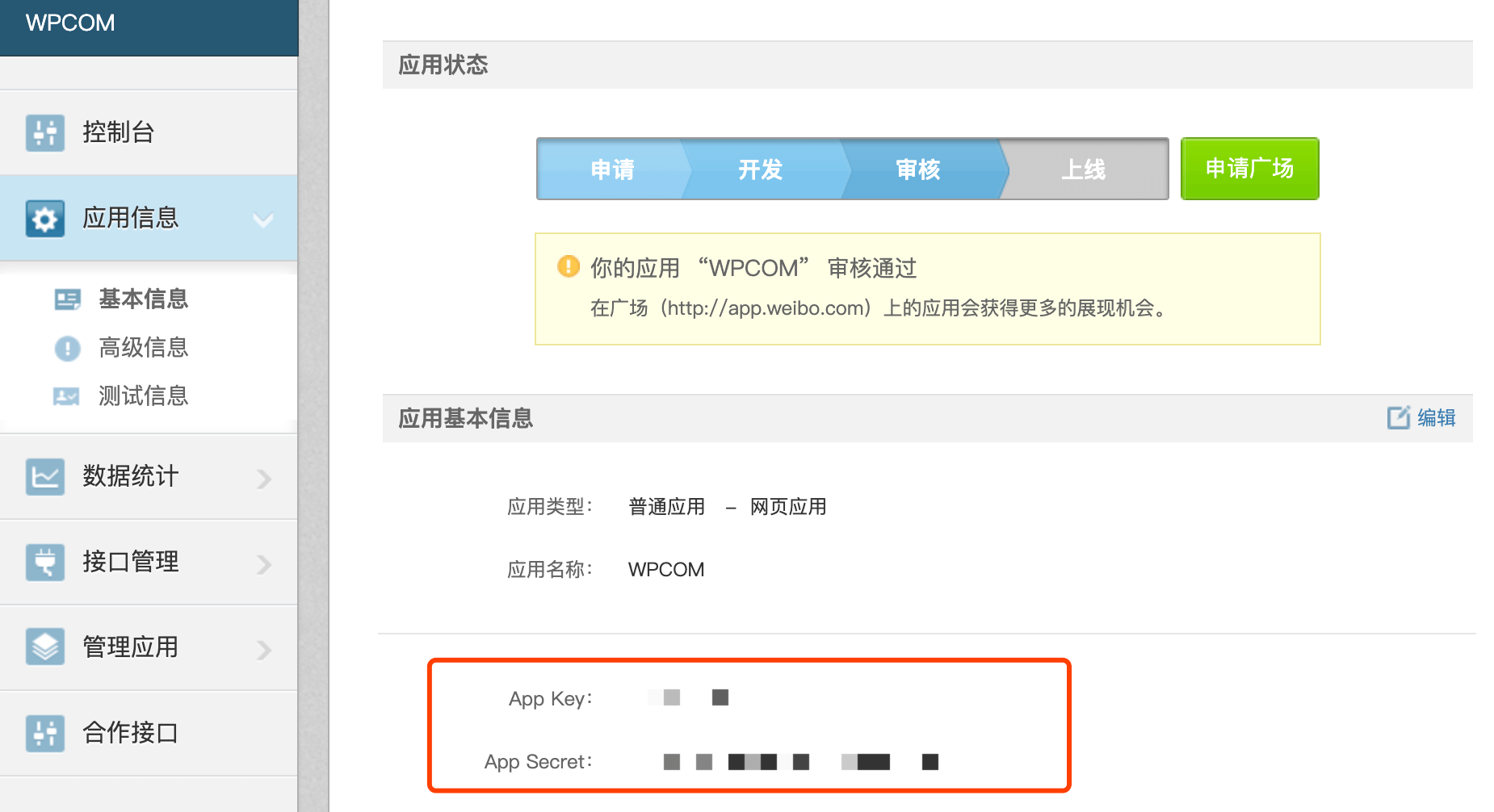
Task: Click the 开发 progress step
Action: [761, 170]
